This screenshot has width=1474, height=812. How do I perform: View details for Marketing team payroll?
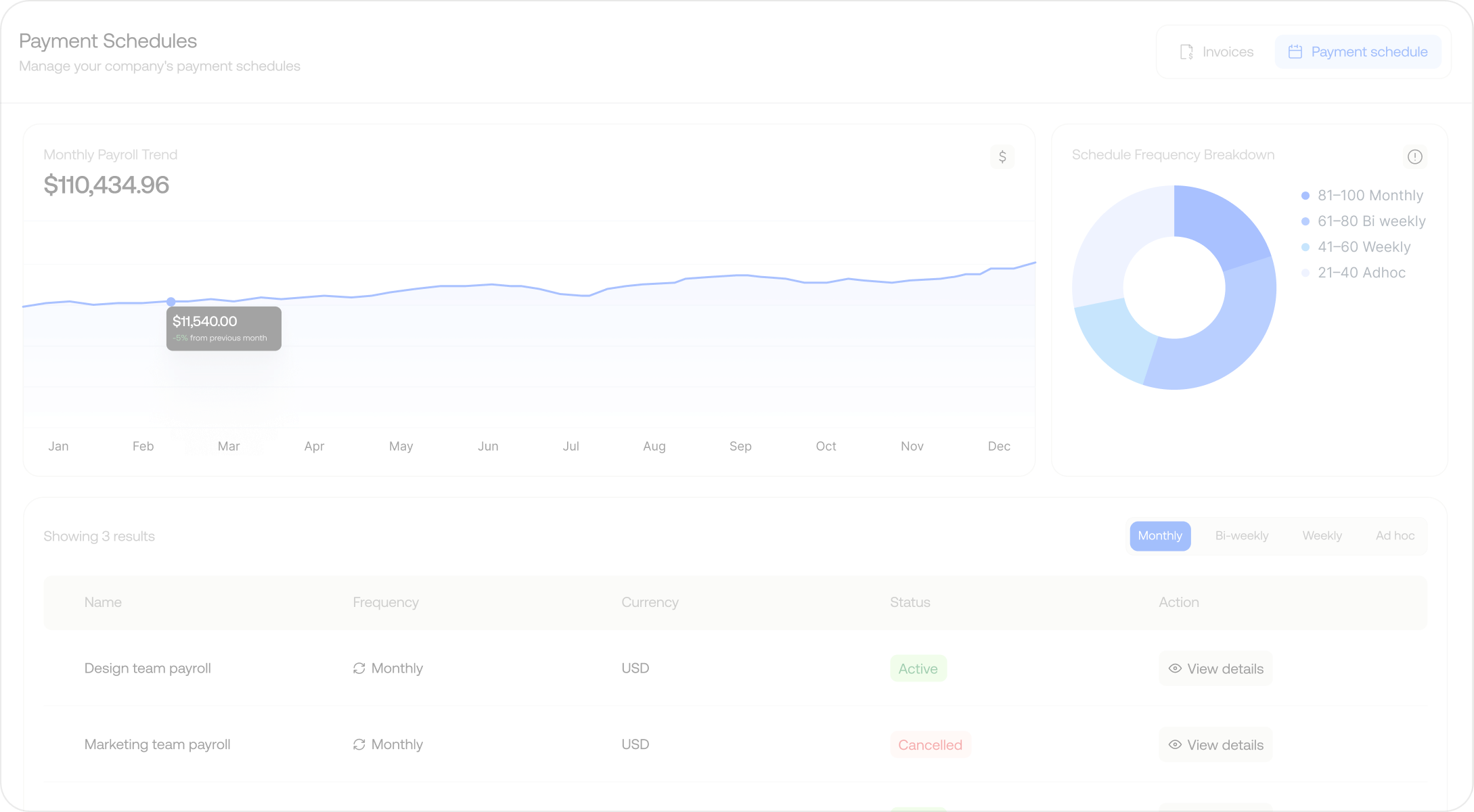pos(1215,744)
